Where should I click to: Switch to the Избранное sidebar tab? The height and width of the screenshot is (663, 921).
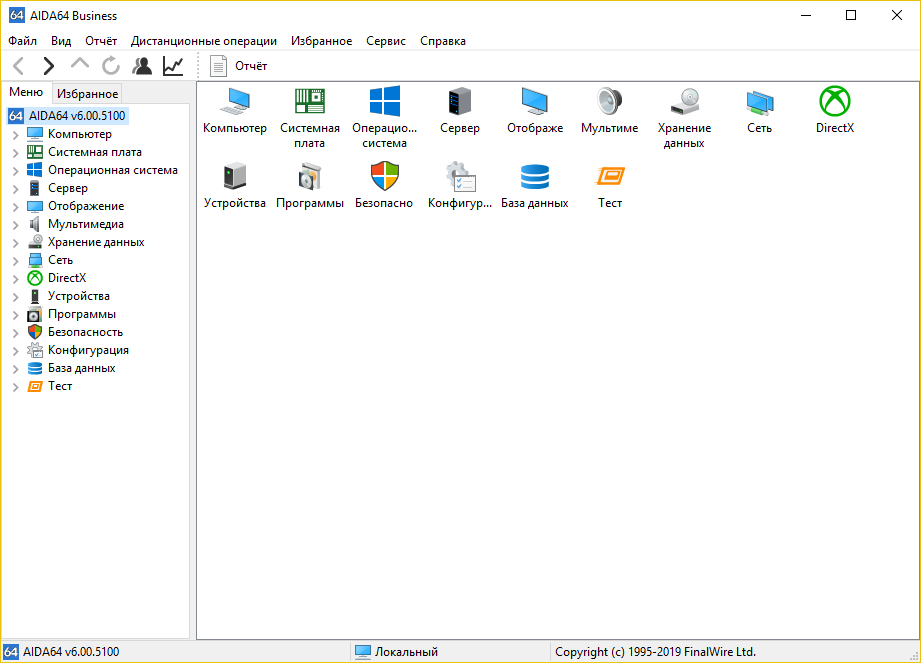click(x=88, y=94)
